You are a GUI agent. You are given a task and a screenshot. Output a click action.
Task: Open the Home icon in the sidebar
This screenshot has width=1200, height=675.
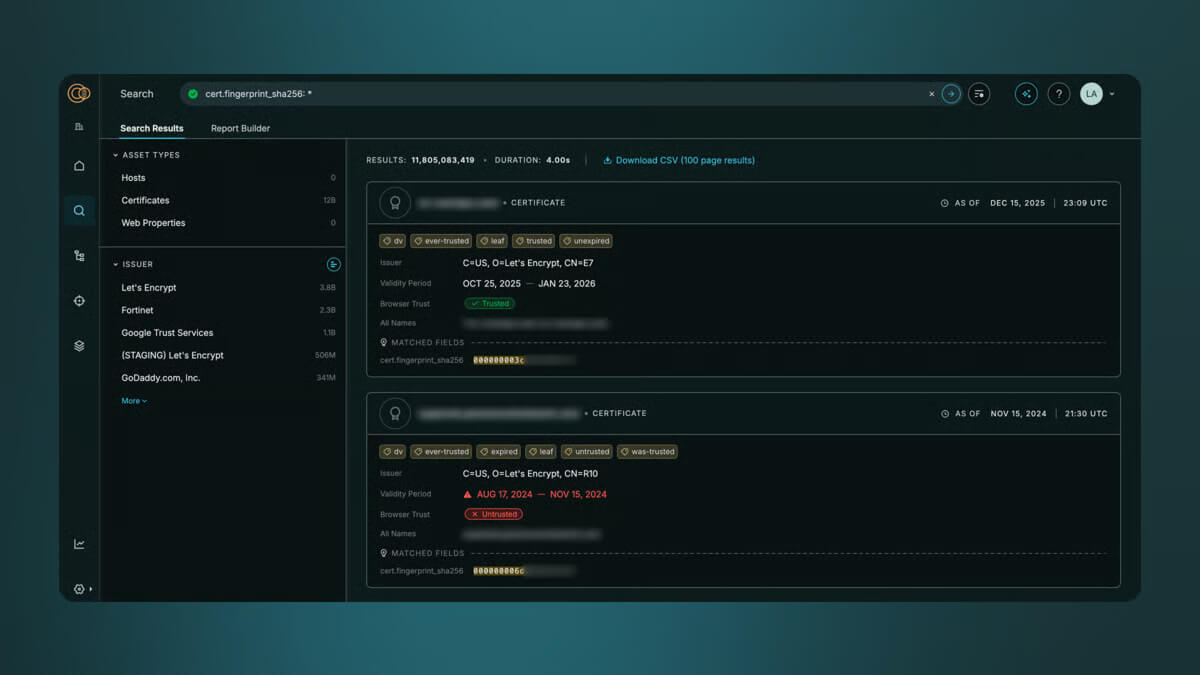point(79,165)
